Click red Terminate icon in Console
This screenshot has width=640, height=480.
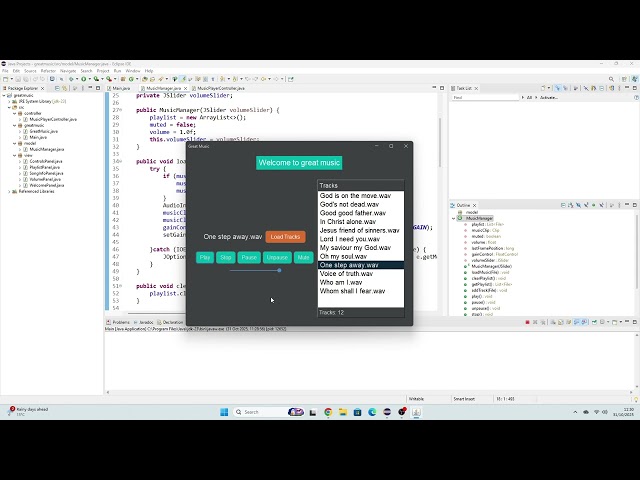click(x=527, y=322)
